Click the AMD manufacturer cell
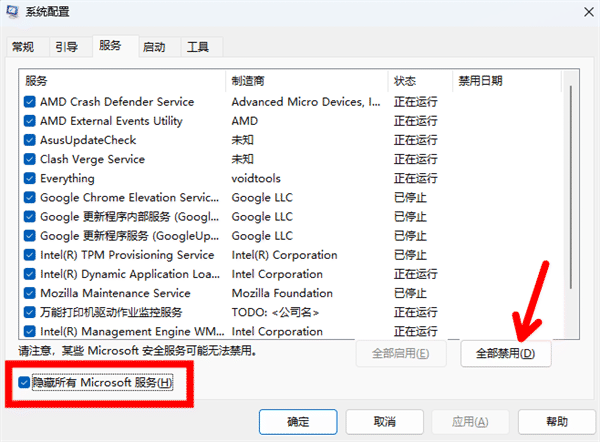This screenshot has width=600, height=442. pos(245,121)
